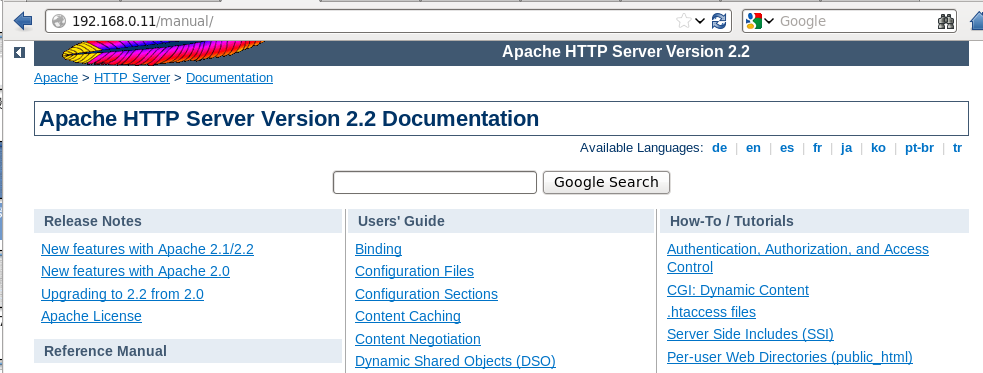
Task: Click the browser Google search box
Action: pyautogui.click(x=856, y=21)
